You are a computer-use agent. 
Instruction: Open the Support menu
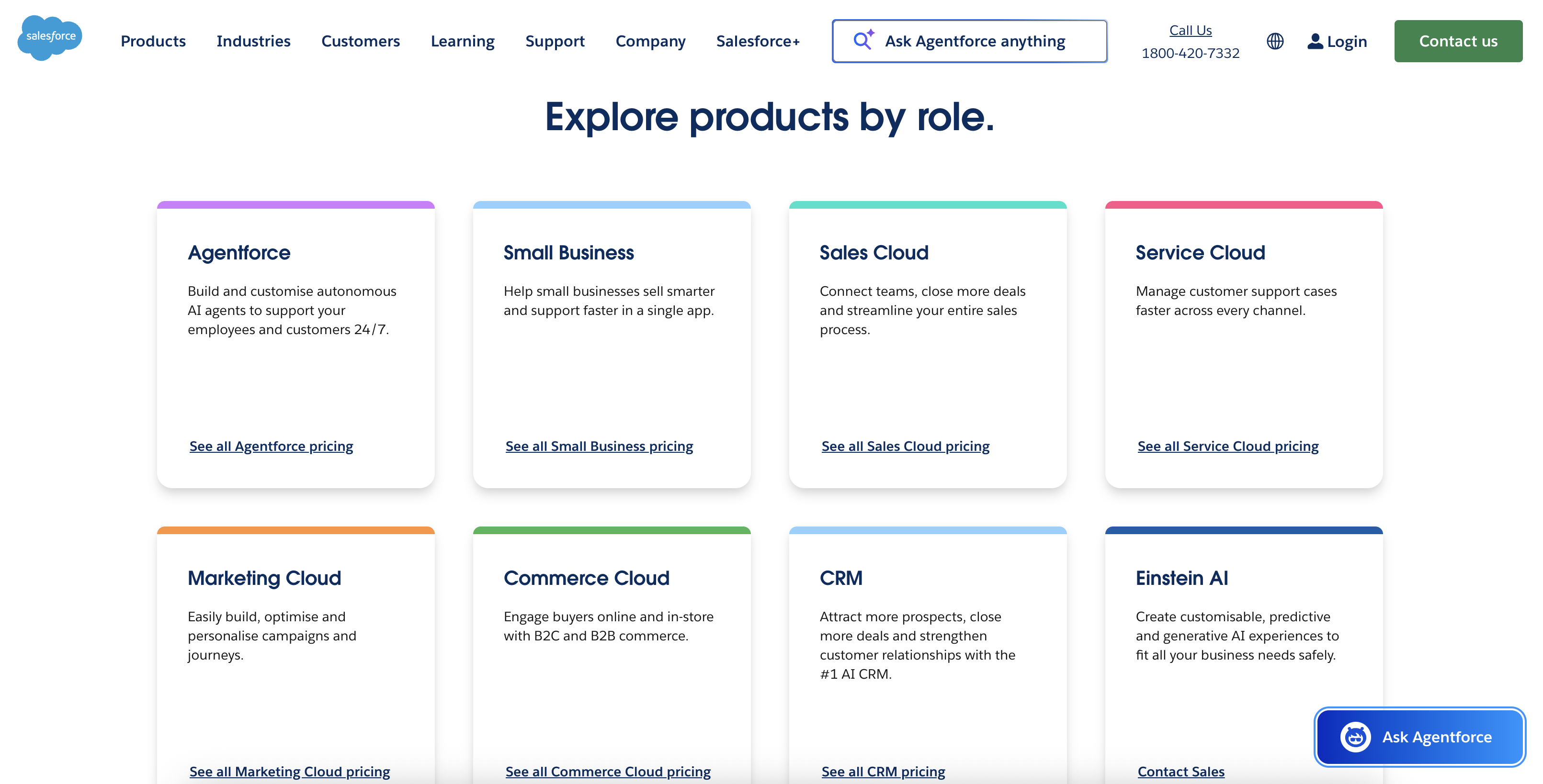[555, 41]
